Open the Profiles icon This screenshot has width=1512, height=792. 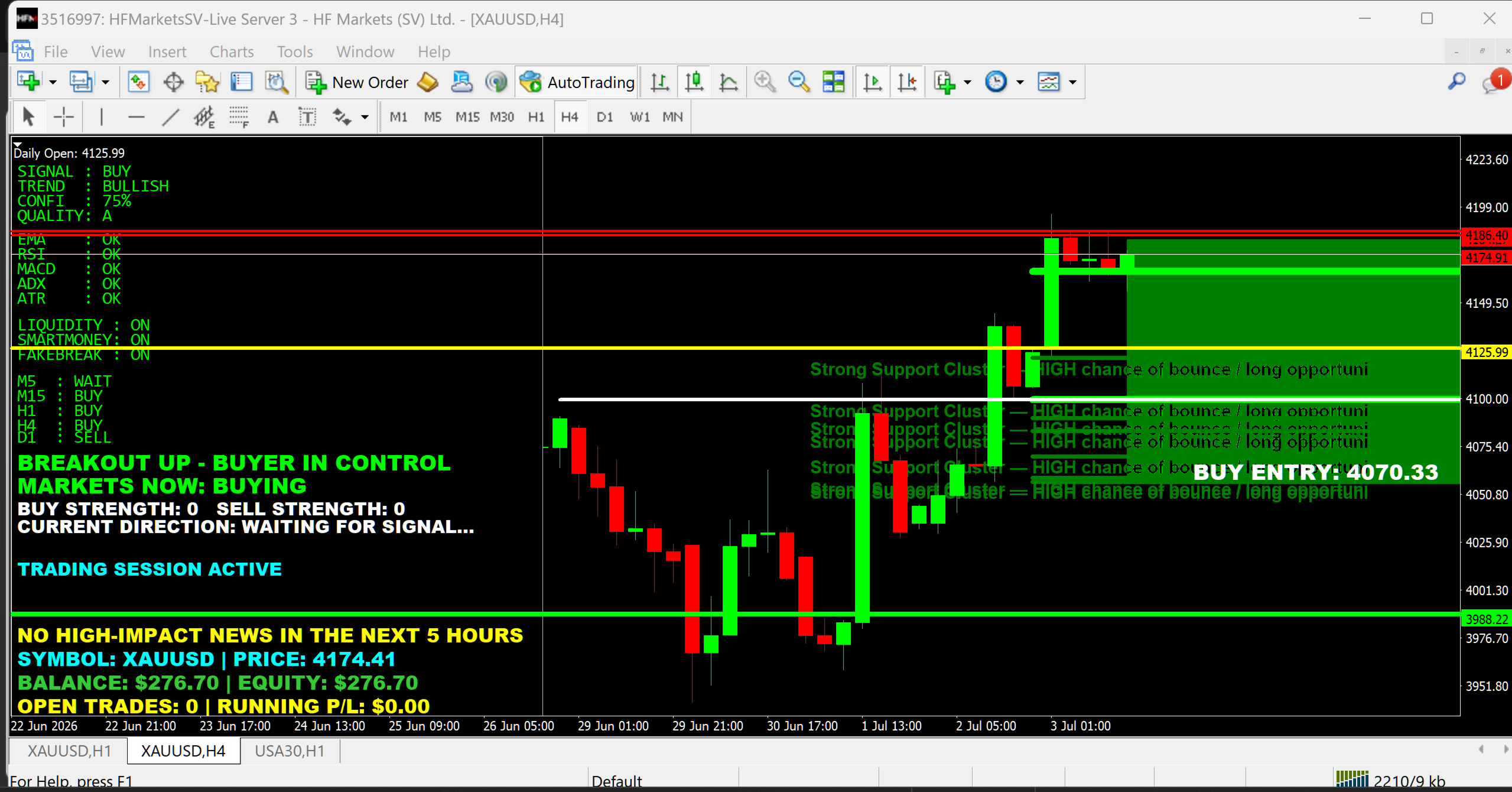(81, 82)
